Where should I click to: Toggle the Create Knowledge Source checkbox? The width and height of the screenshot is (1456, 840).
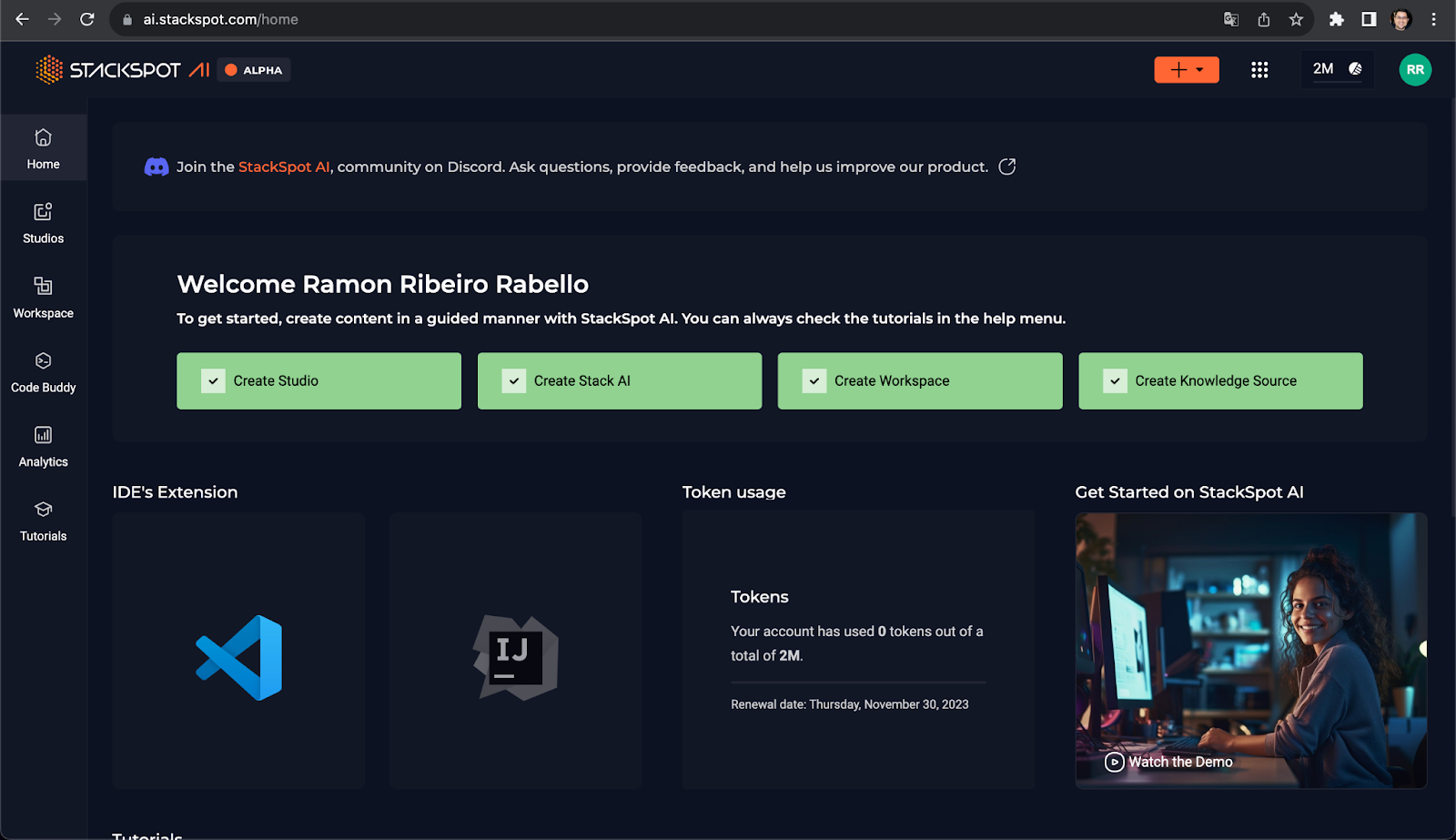pyautogui.click(x=1115, y=381)
